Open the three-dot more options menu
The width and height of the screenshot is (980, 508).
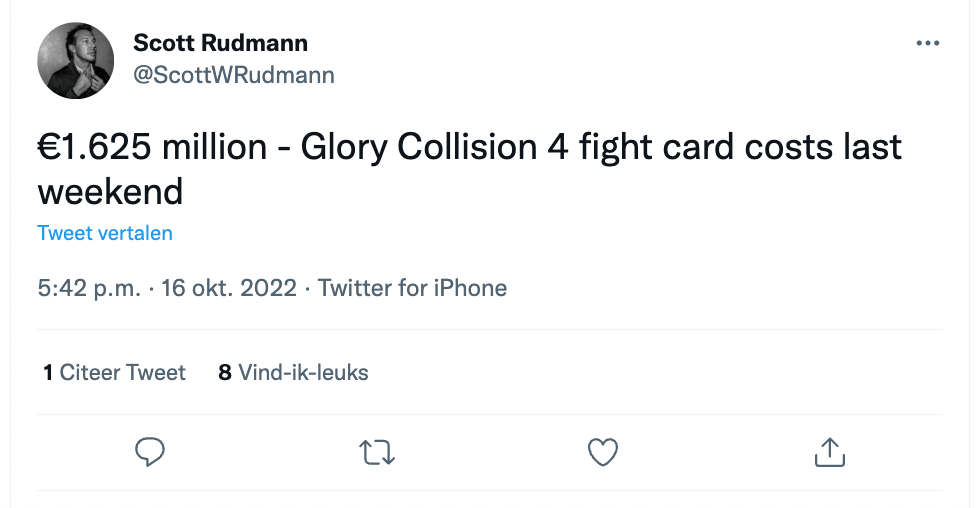(x=928, y=44)
